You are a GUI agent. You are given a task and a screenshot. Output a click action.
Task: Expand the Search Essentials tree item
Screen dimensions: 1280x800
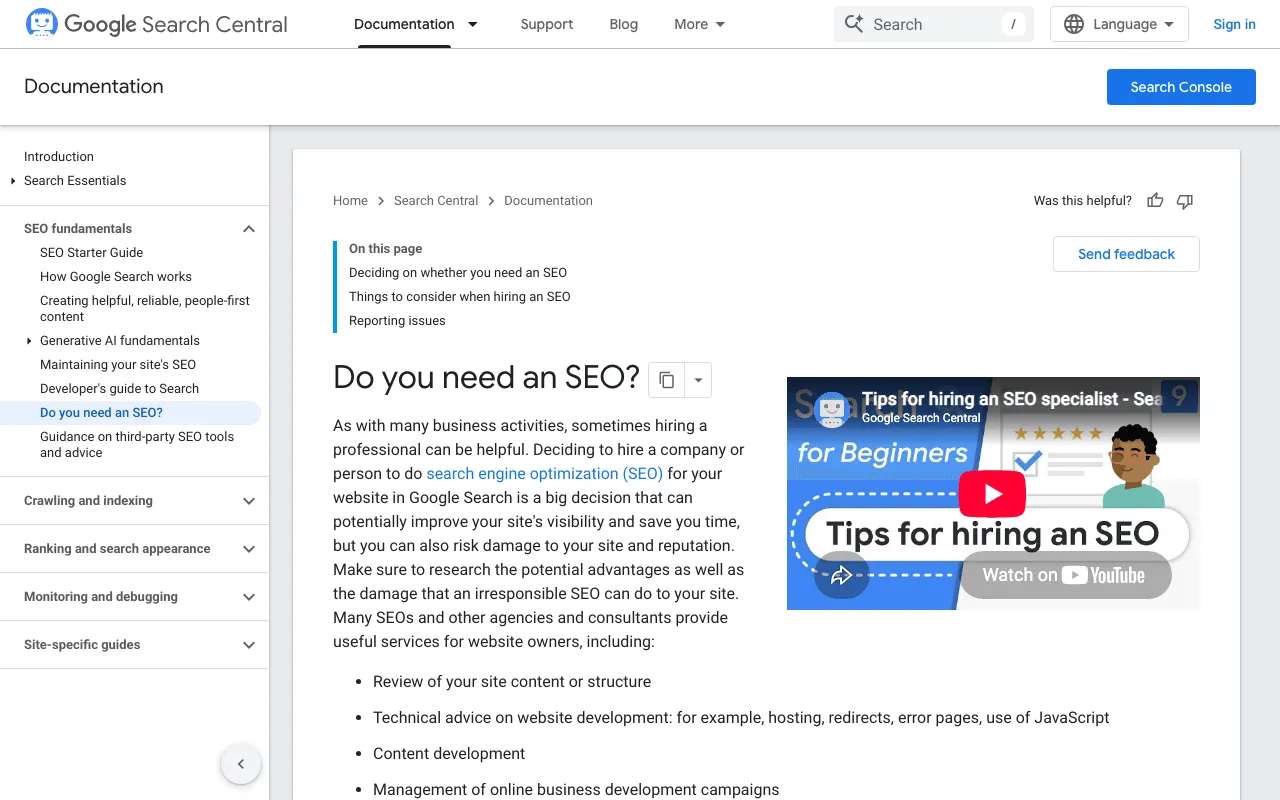click(13, 181)
